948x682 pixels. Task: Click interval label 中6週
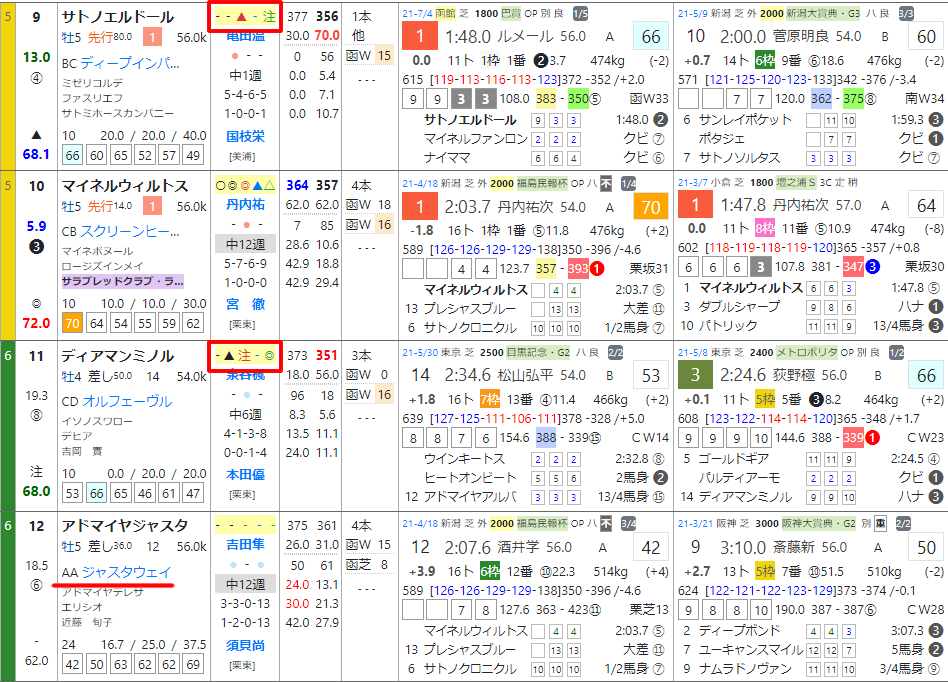[245, 414]
